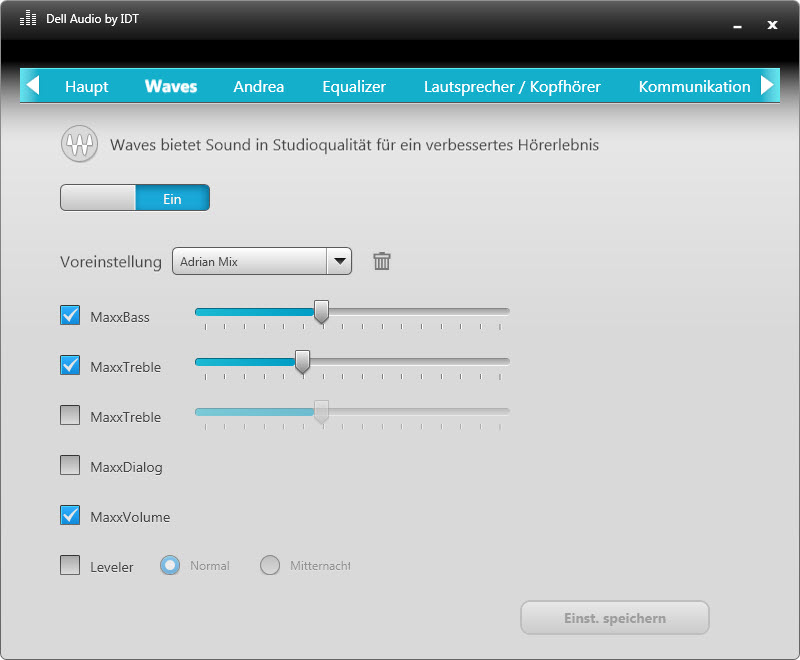Click the Adrian Mix preset field
The width and height of the screenshot is (800, 660).
249,261
